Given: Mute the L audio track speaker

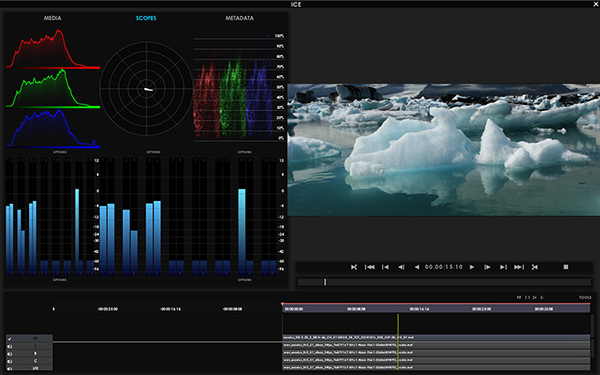Looking at the screenshot, I should 10,346.
